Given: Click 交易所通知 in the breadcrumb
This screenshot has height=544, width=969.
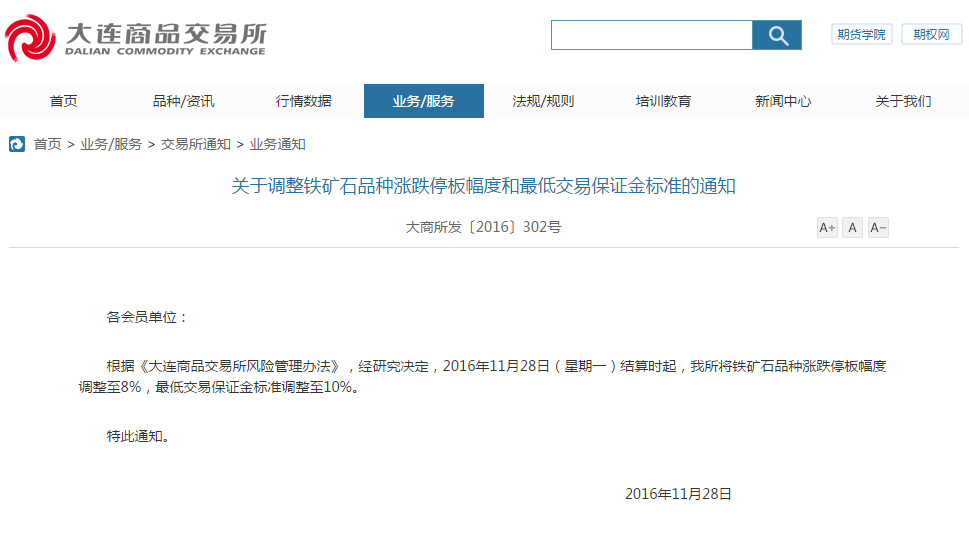Looking at the screenshot, I should click(196, 144).
